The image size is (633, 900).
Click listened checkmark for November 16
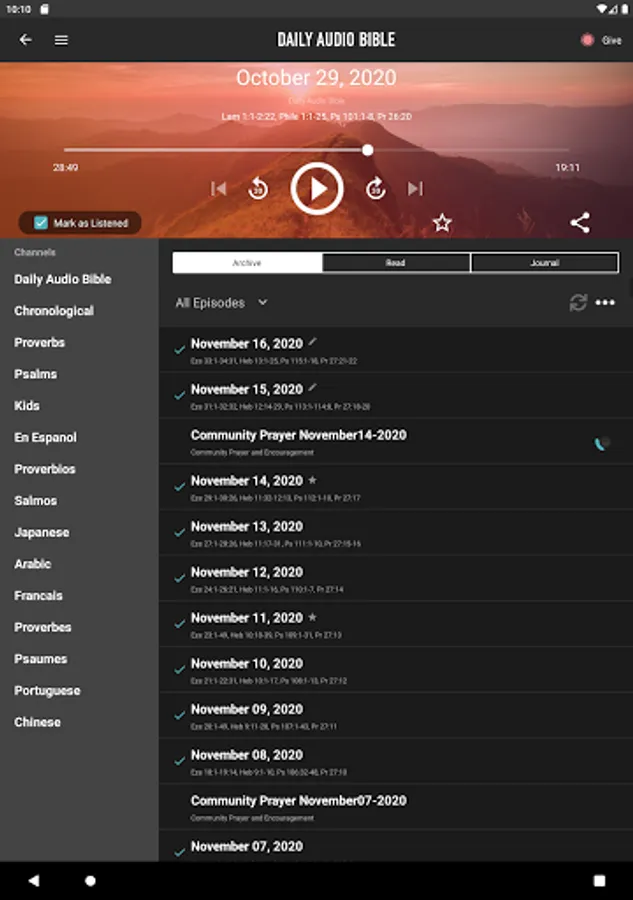(180, 349)
